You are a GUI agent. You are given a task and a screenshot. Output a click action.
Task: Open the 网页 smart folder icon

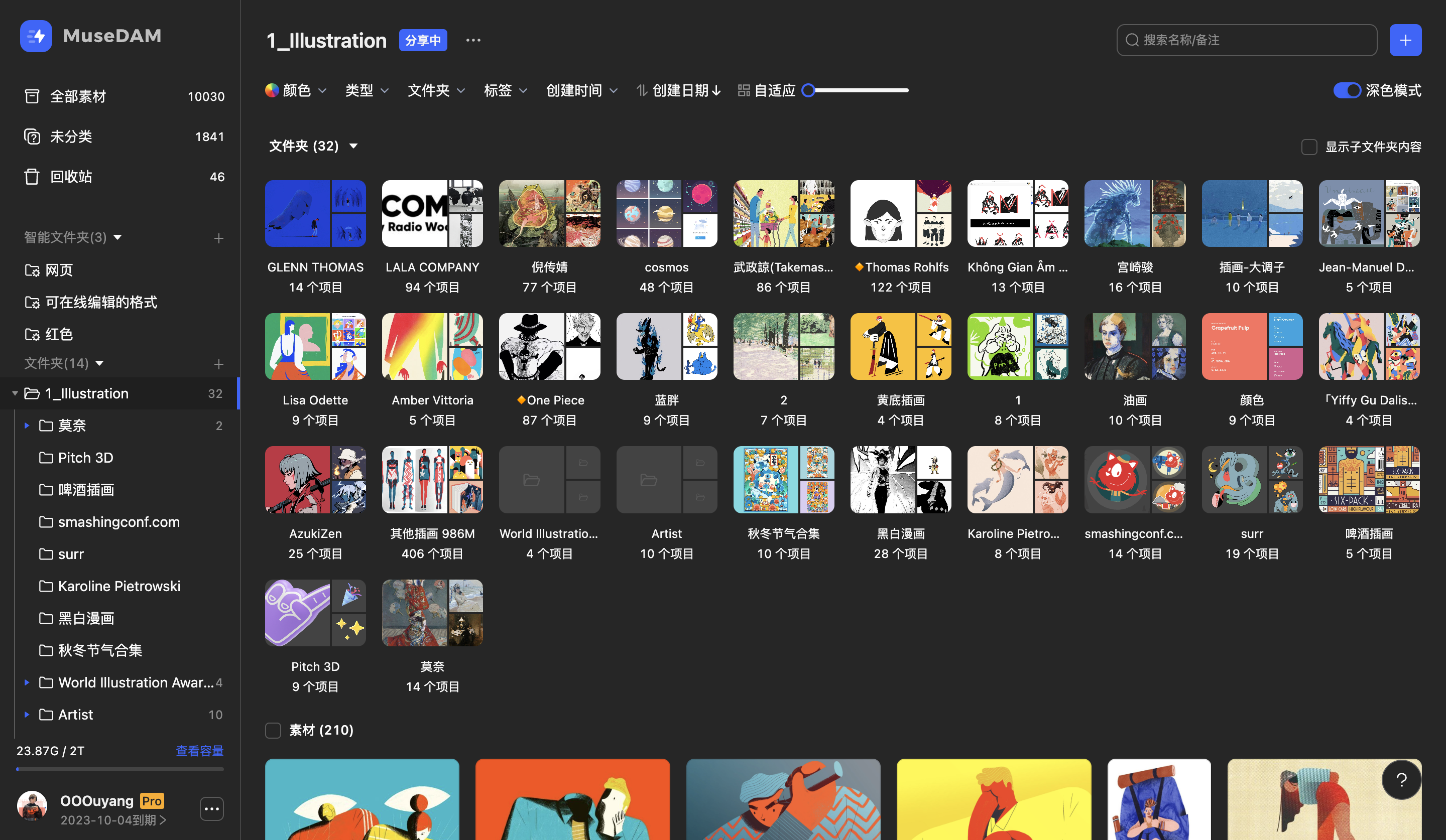32,270
